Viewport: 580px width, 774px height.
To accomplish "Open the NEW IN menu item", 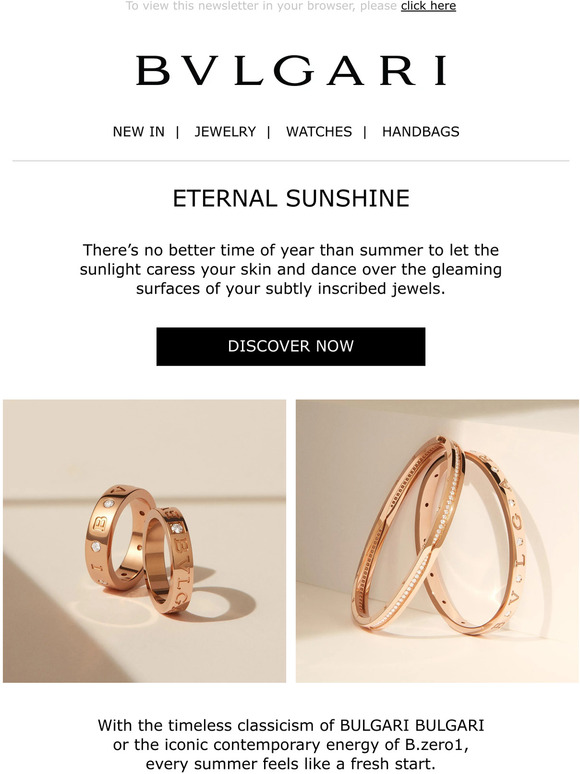I will 139,132.
